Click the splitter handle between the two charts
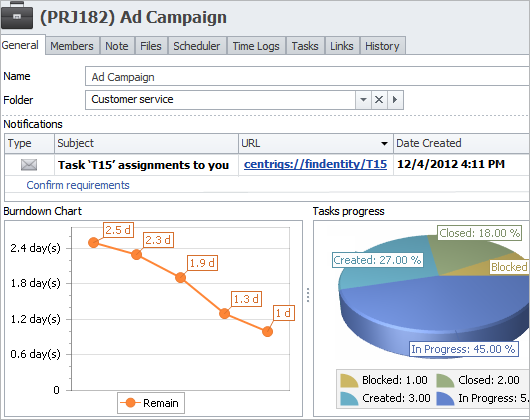The width and height of the screenshot is (530, 420). click(308, 295)
